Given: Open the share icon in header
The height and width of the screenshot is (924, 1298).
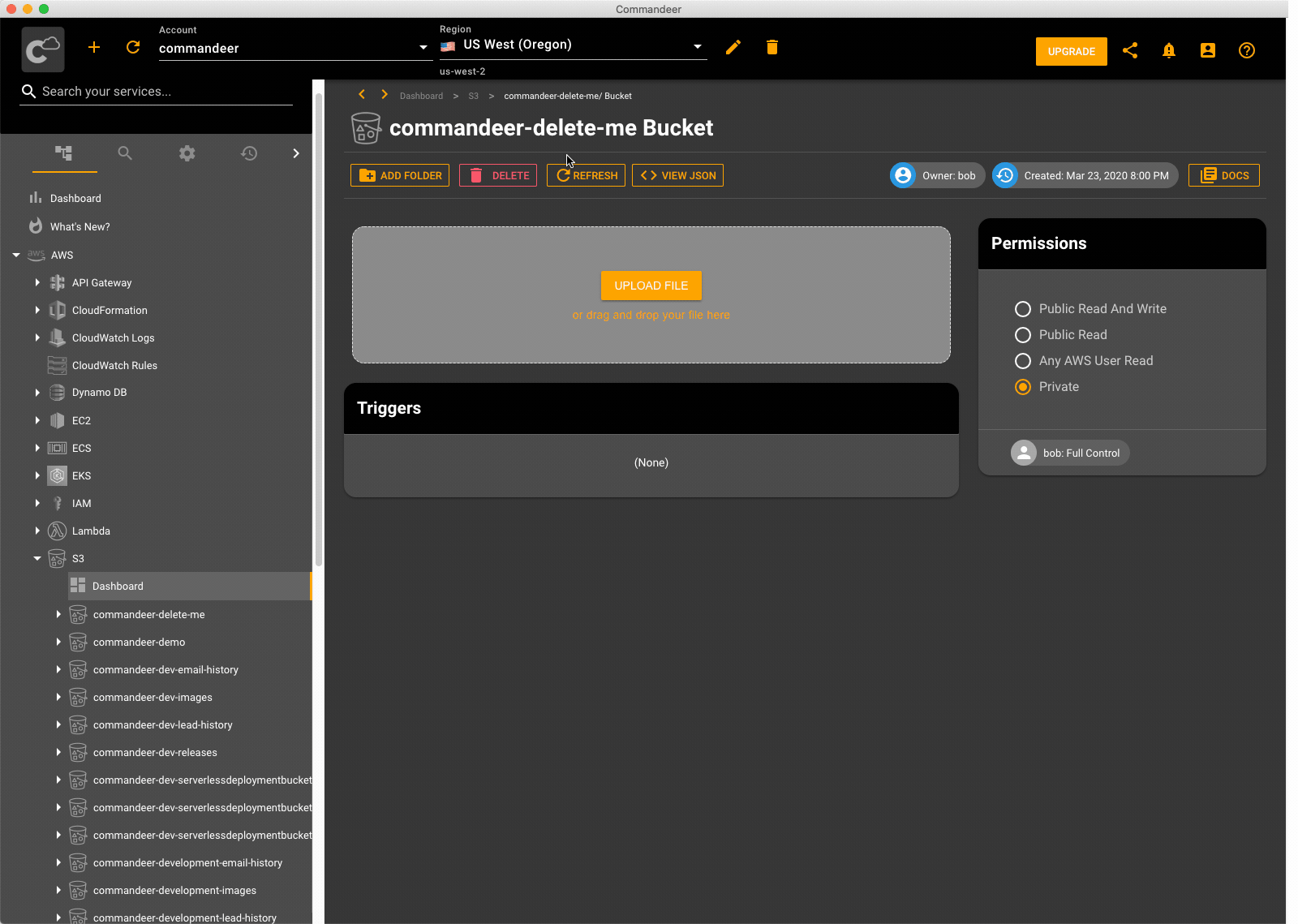Looking at the screenshot, I should pyautogui.click(x=1130, y=50).
